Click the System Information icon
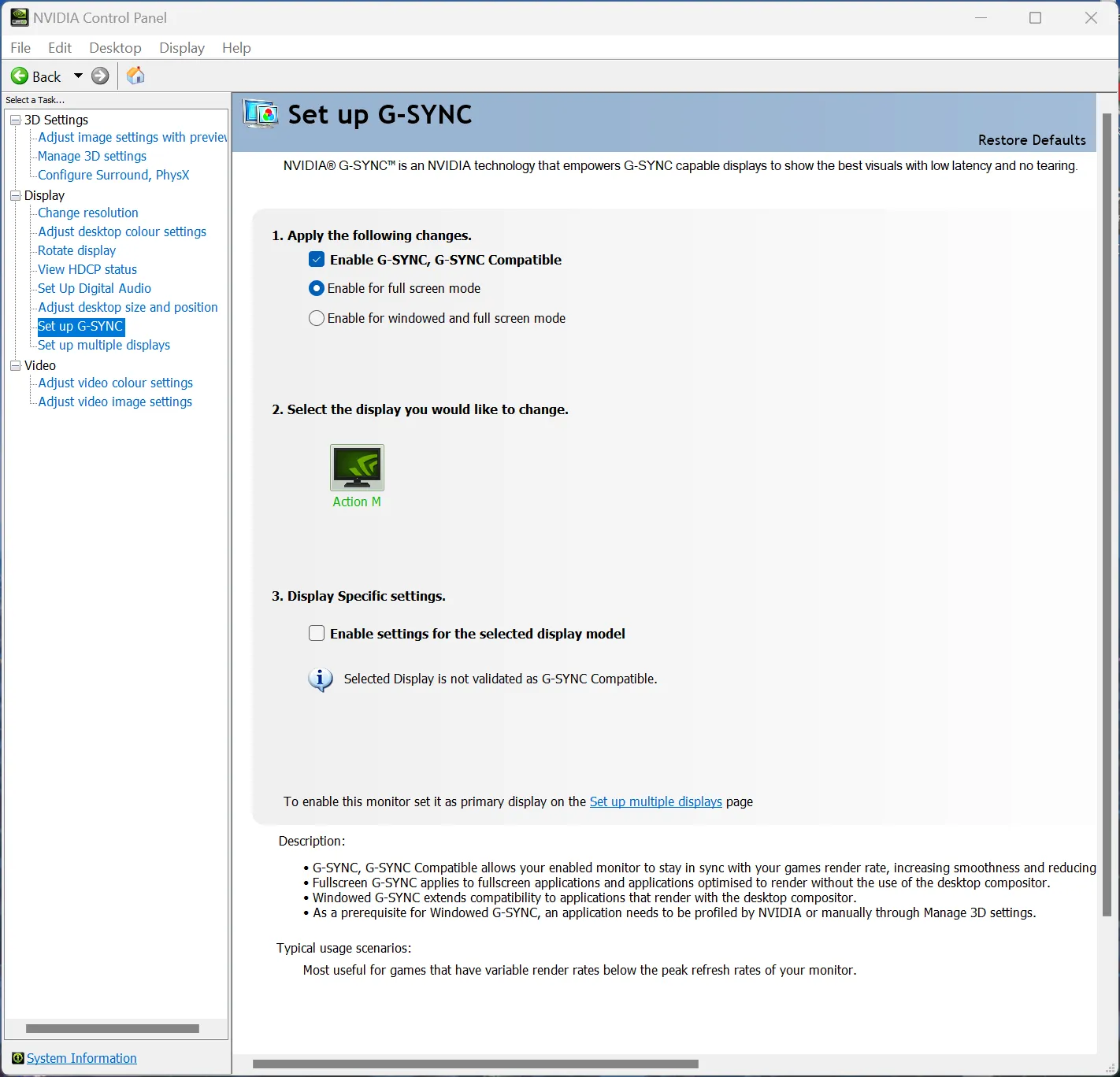 pos(17,1058)
